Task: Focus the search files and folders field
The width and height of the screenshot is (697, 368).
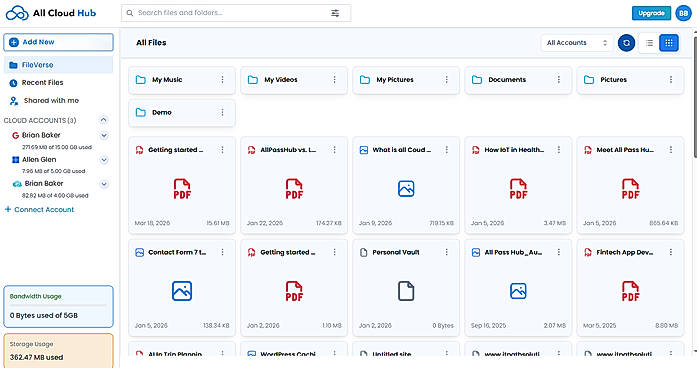Action: point(236,13)
